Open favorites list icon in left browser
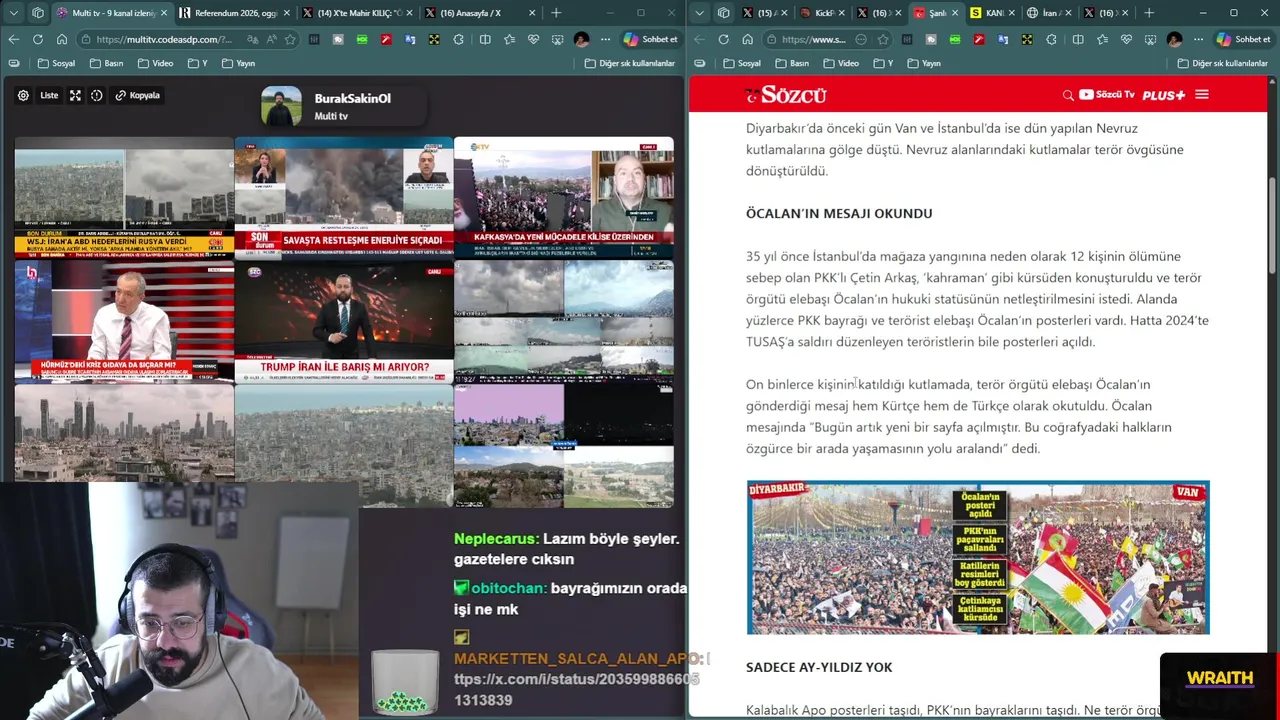This screenshot has width=1280, height=720. (510, 39)
